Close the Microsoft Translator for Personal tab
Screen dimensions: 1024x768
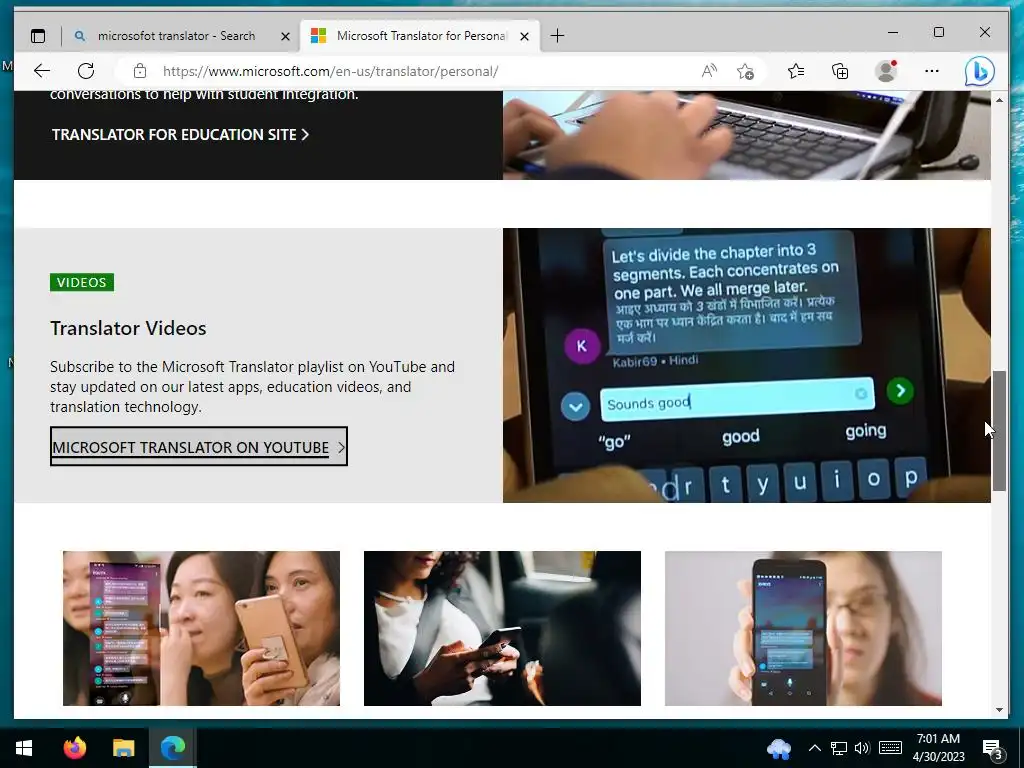pos(524,37)
